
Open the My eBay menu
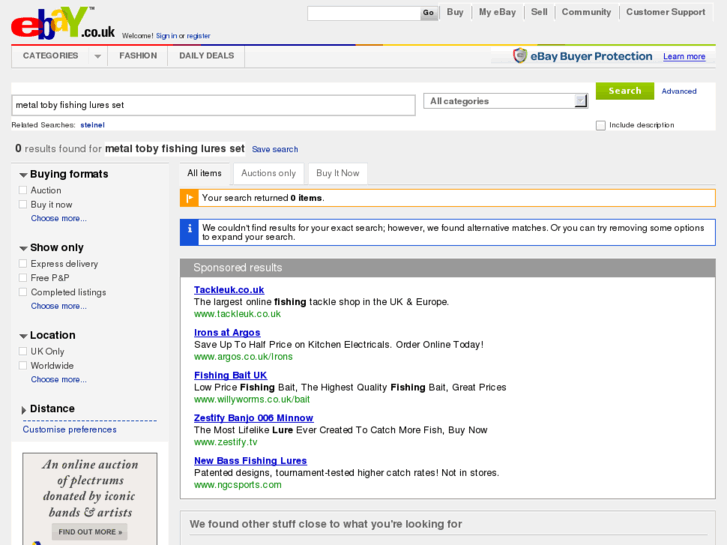pyautogui.click(x=497, y=12)
